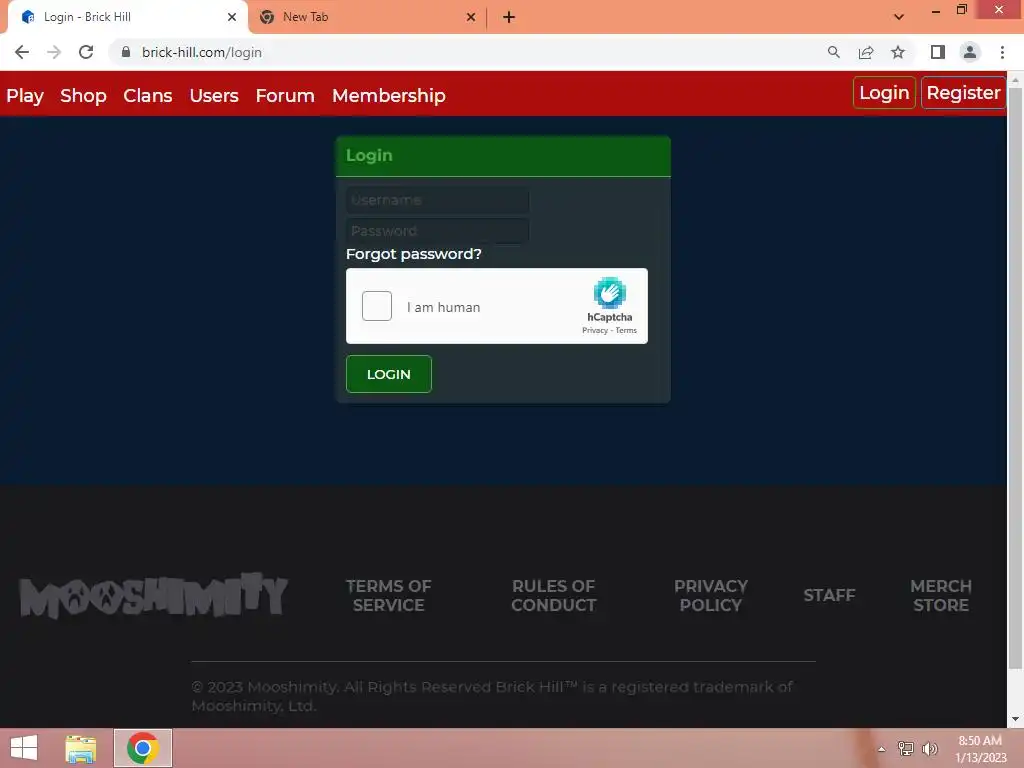
Task: Bookmark this page with the star icon
Action: coord(898,52)
